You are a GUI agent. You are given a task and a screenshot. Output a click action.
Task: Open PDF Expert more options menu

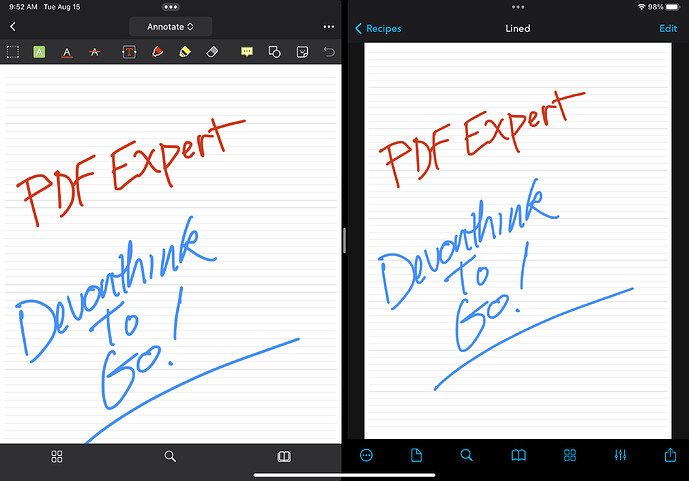point(329,27)
